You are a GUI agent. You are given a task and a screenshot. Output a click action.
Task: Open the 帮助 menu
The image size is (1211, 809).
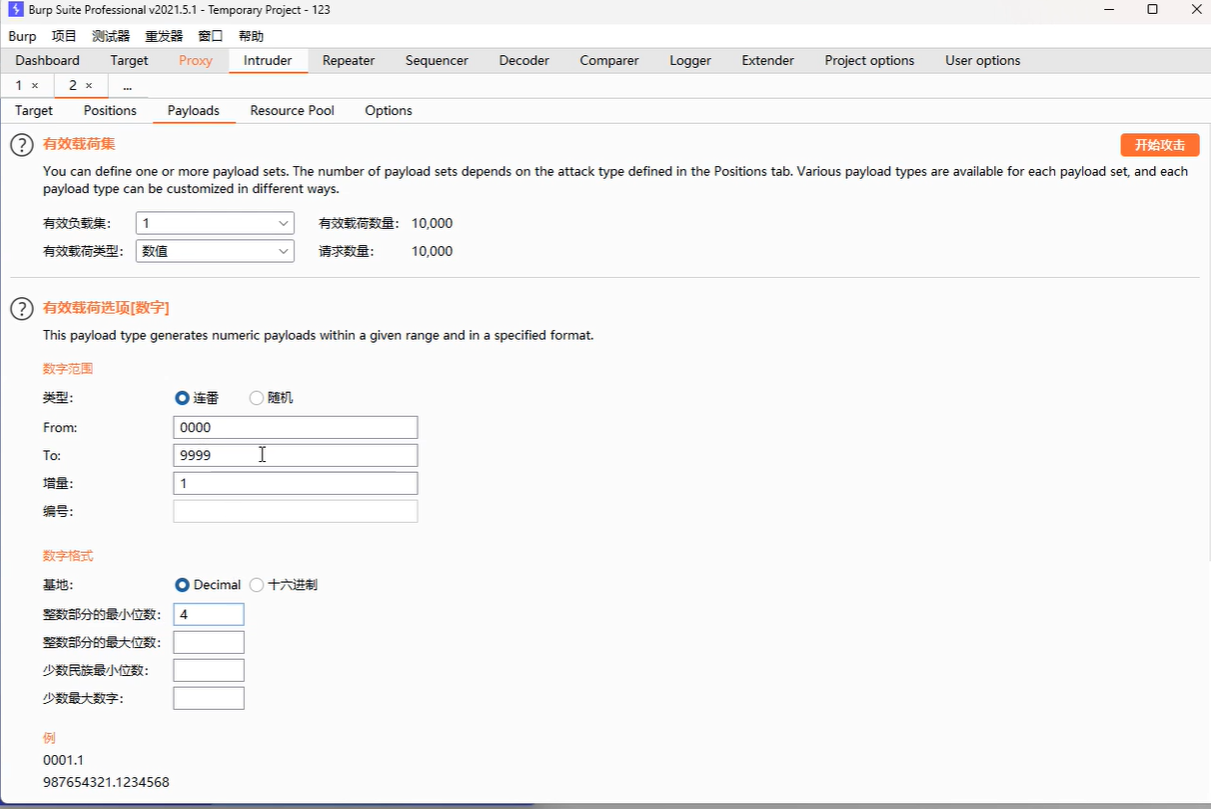(251, 36)
